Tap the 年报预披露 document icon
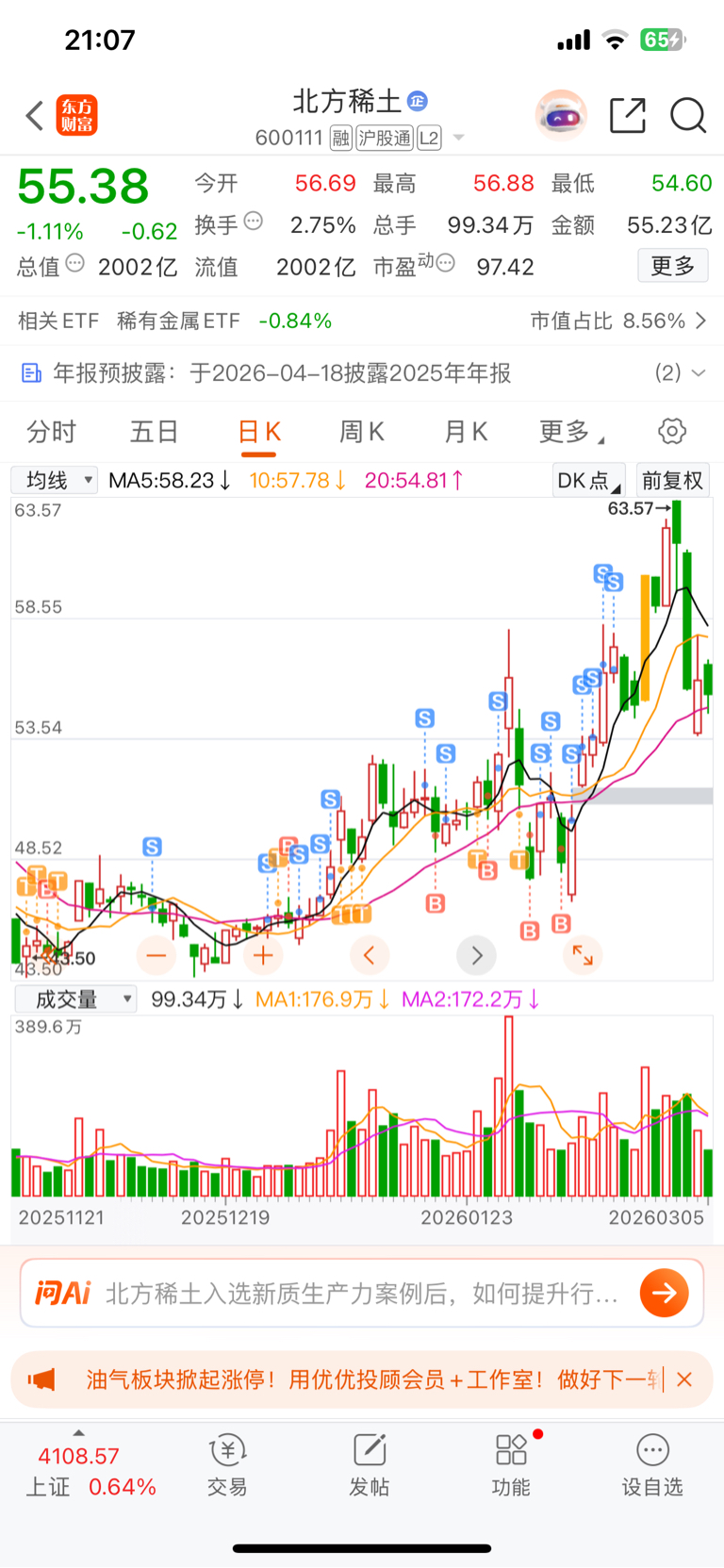724x1568 pixels. tap(31, 373)
